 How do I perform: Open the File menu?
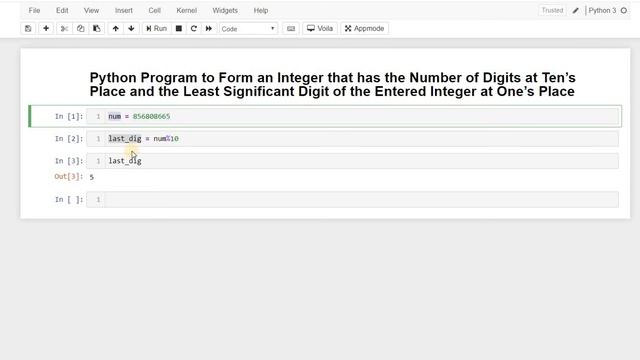[34, 11]
